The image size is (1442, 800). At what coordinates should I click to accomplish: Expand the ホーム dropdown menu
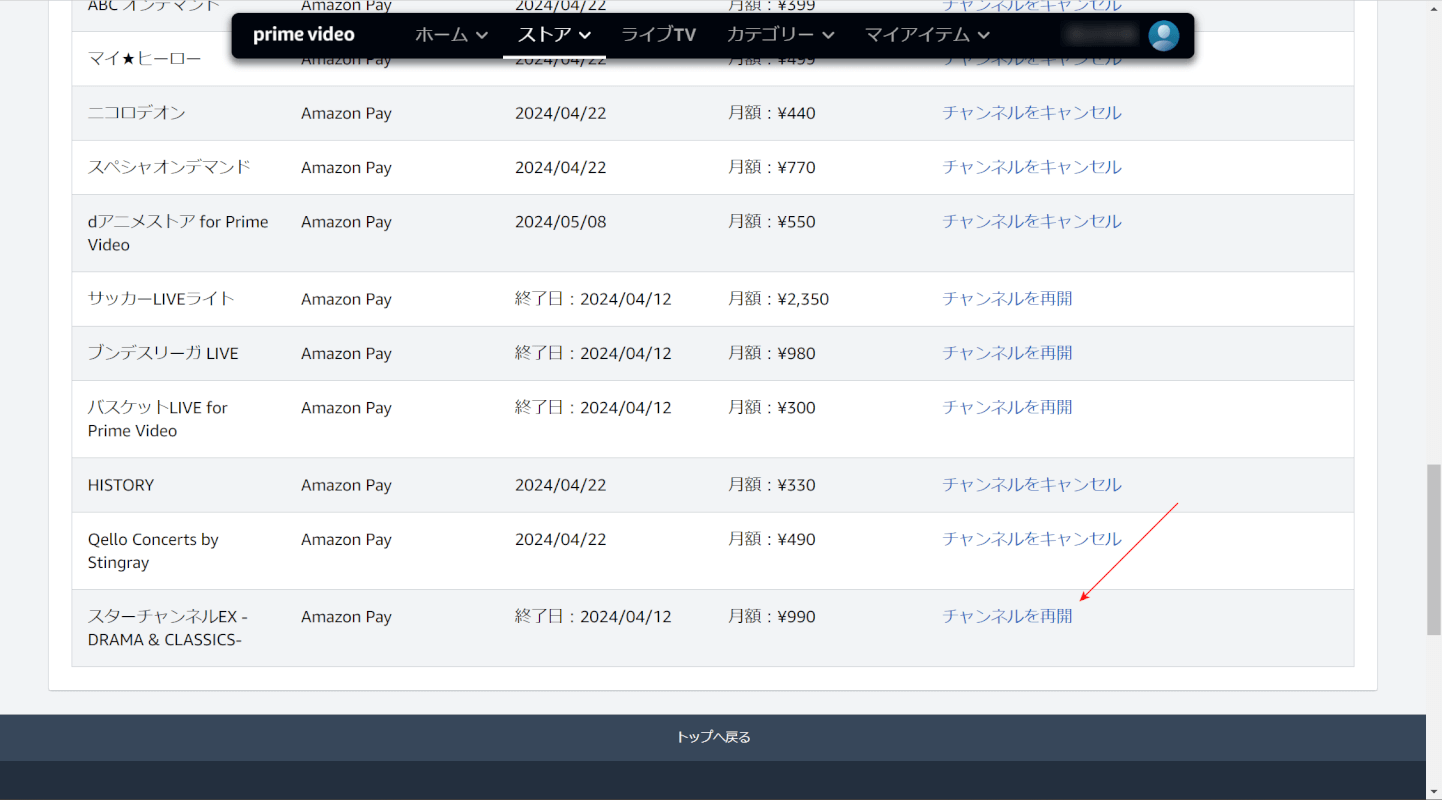pos(452,35)
